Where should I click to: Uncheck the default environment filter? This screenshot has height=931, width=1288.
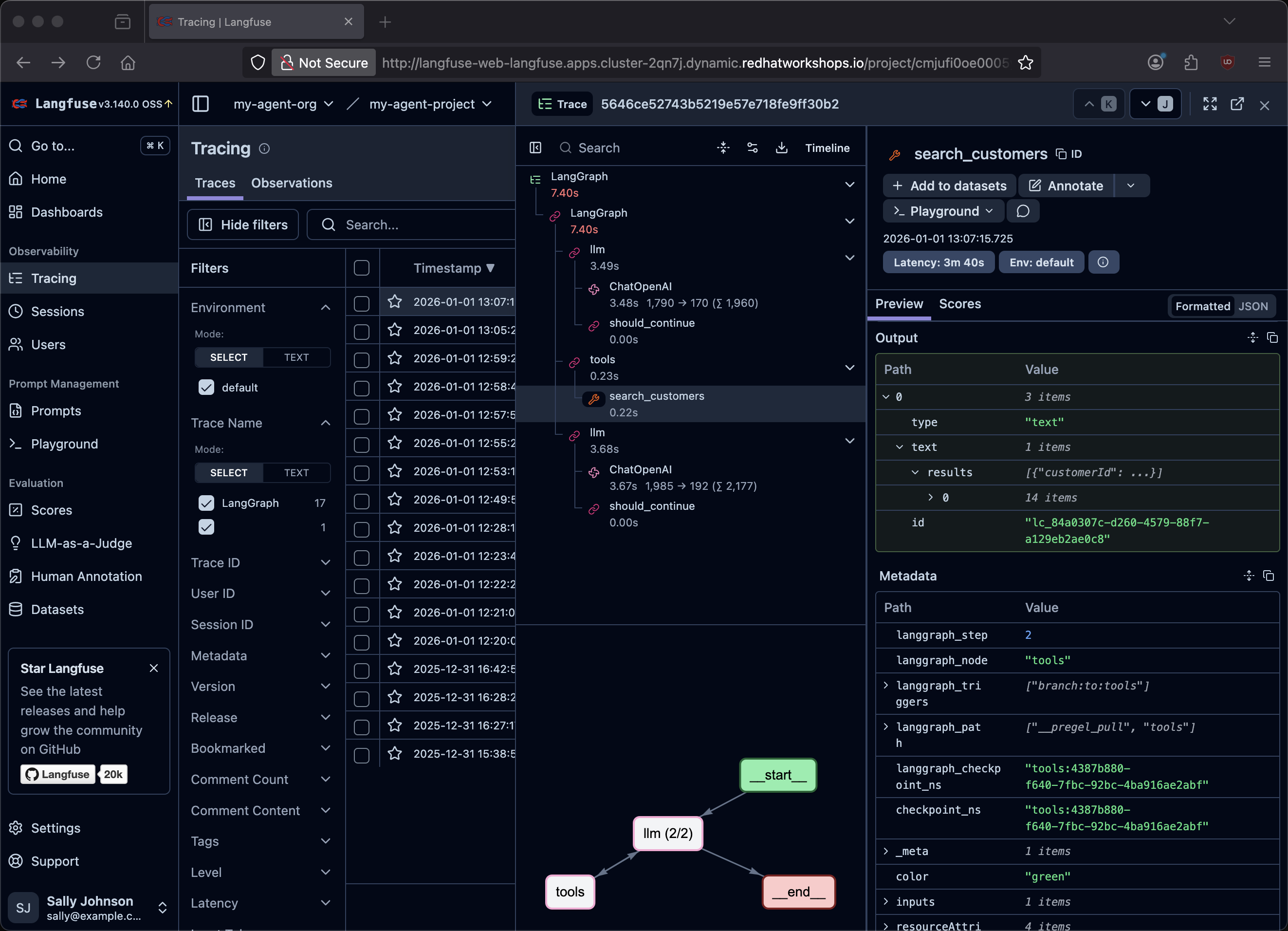[206, 388]
